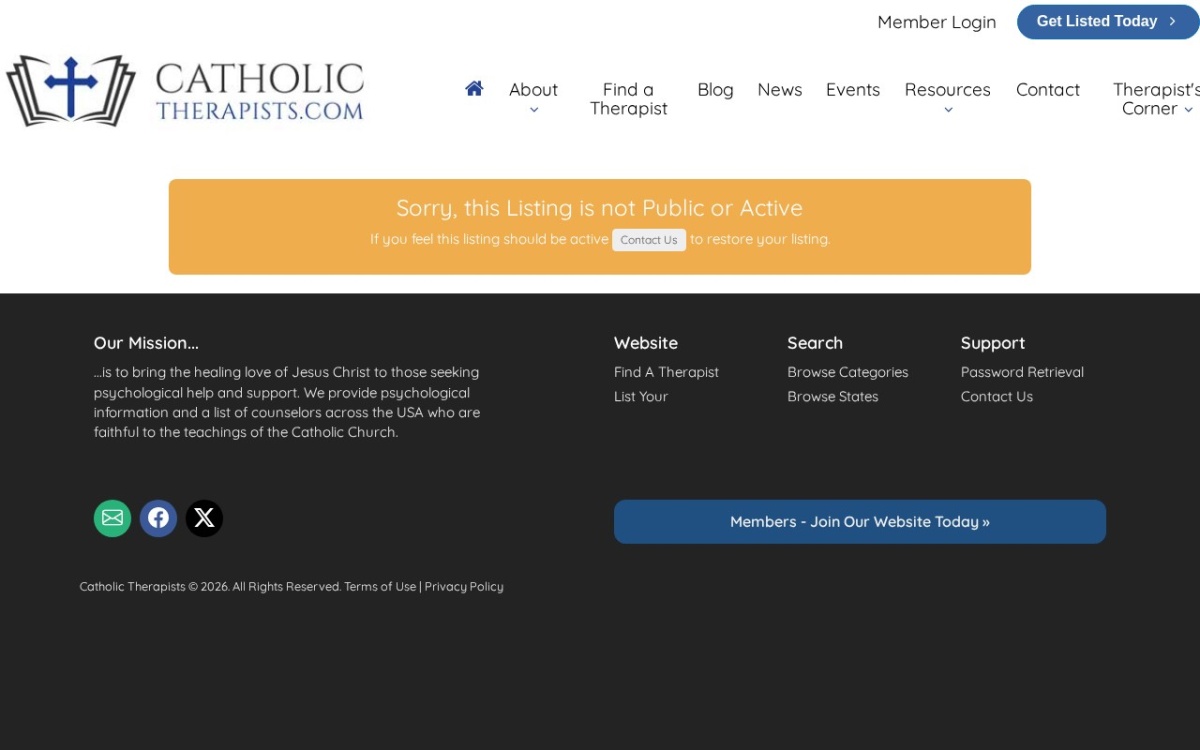Open the Privacy Policy link

(464, 587)
